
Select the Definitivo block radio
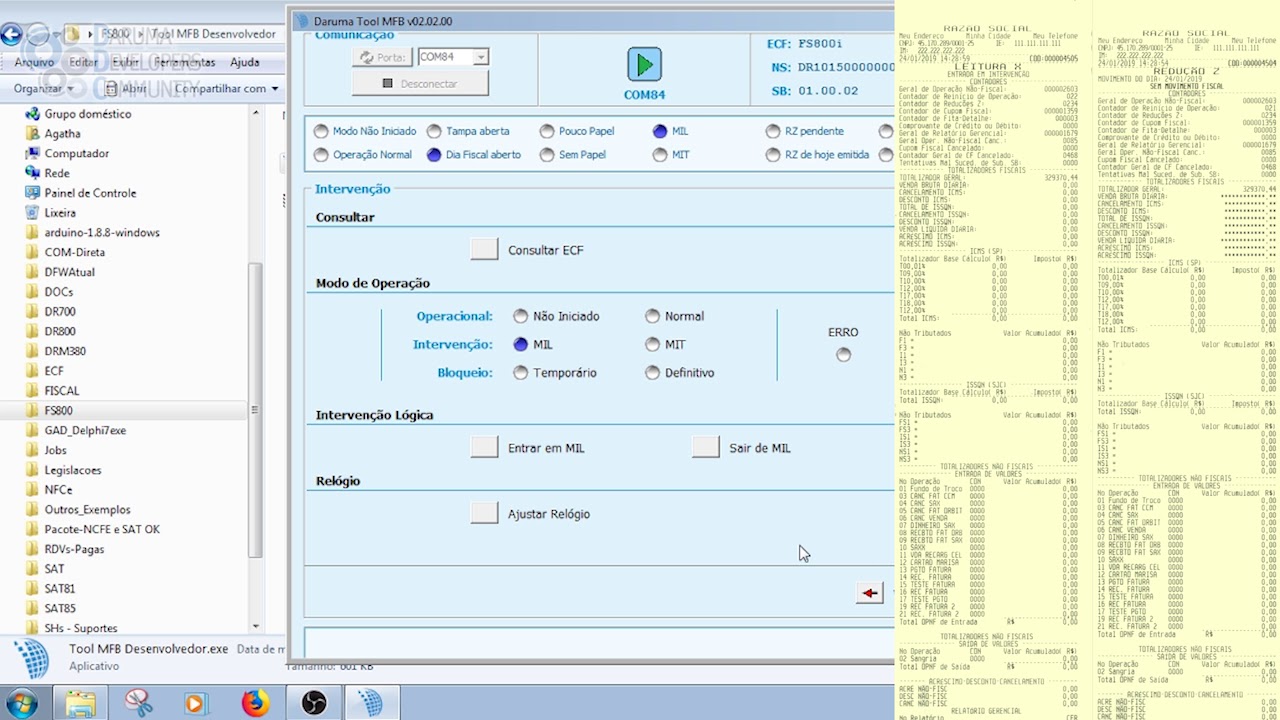652,373
